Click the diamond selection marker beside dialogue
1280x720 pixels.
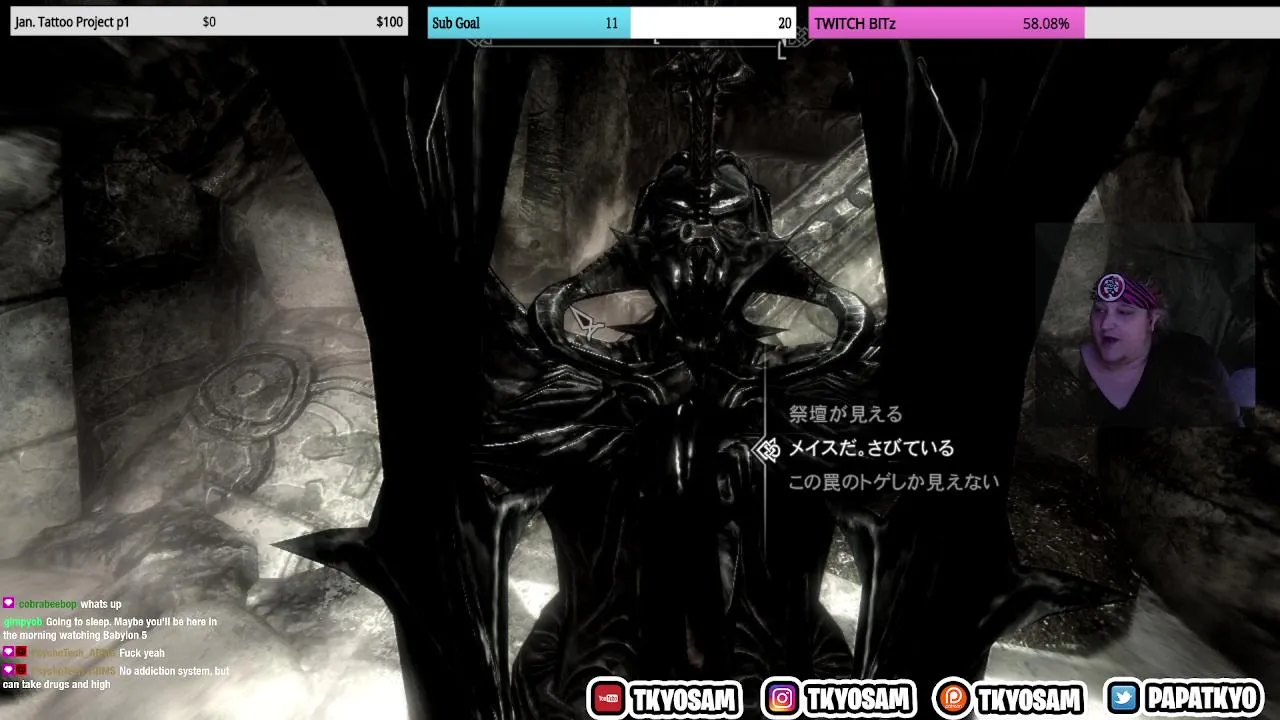(x=767, y=449)
